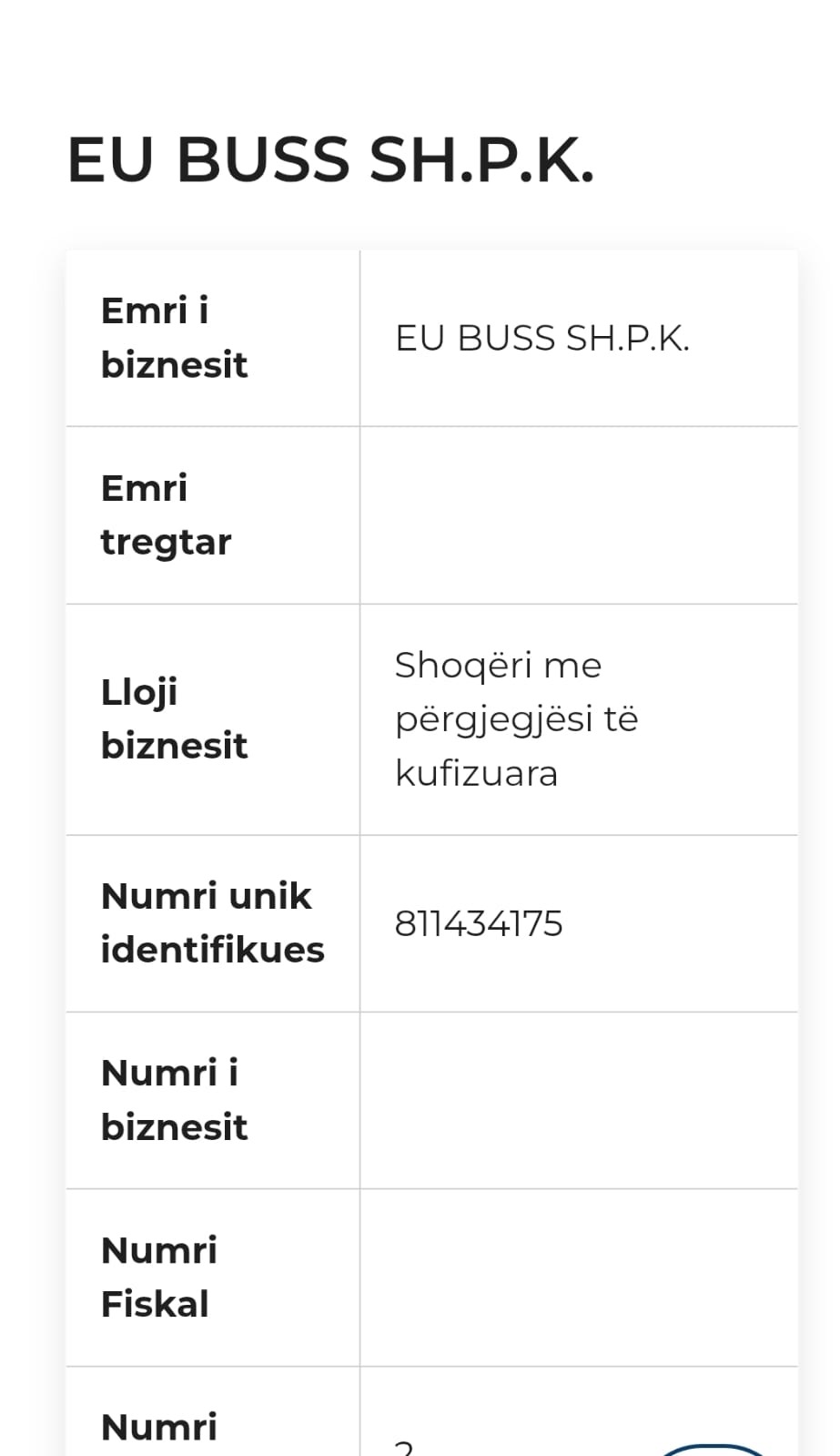Select the 811434175 identification number
Image resolution: width=840 pixels, height=1456 pixels.
coord(479,923)
